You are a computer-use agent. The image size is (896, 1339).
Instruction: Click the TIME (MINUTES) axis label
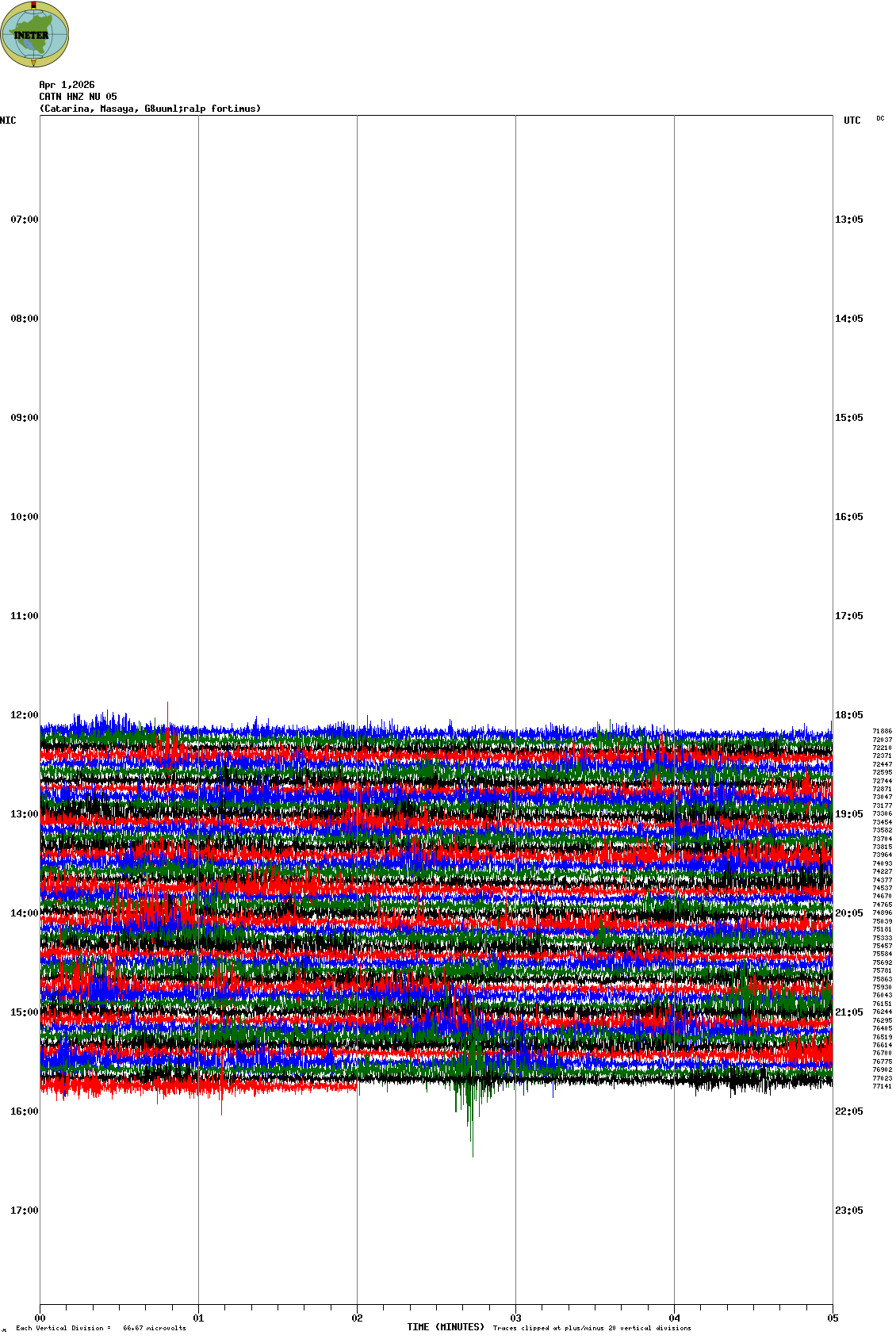click(445, 1327)
